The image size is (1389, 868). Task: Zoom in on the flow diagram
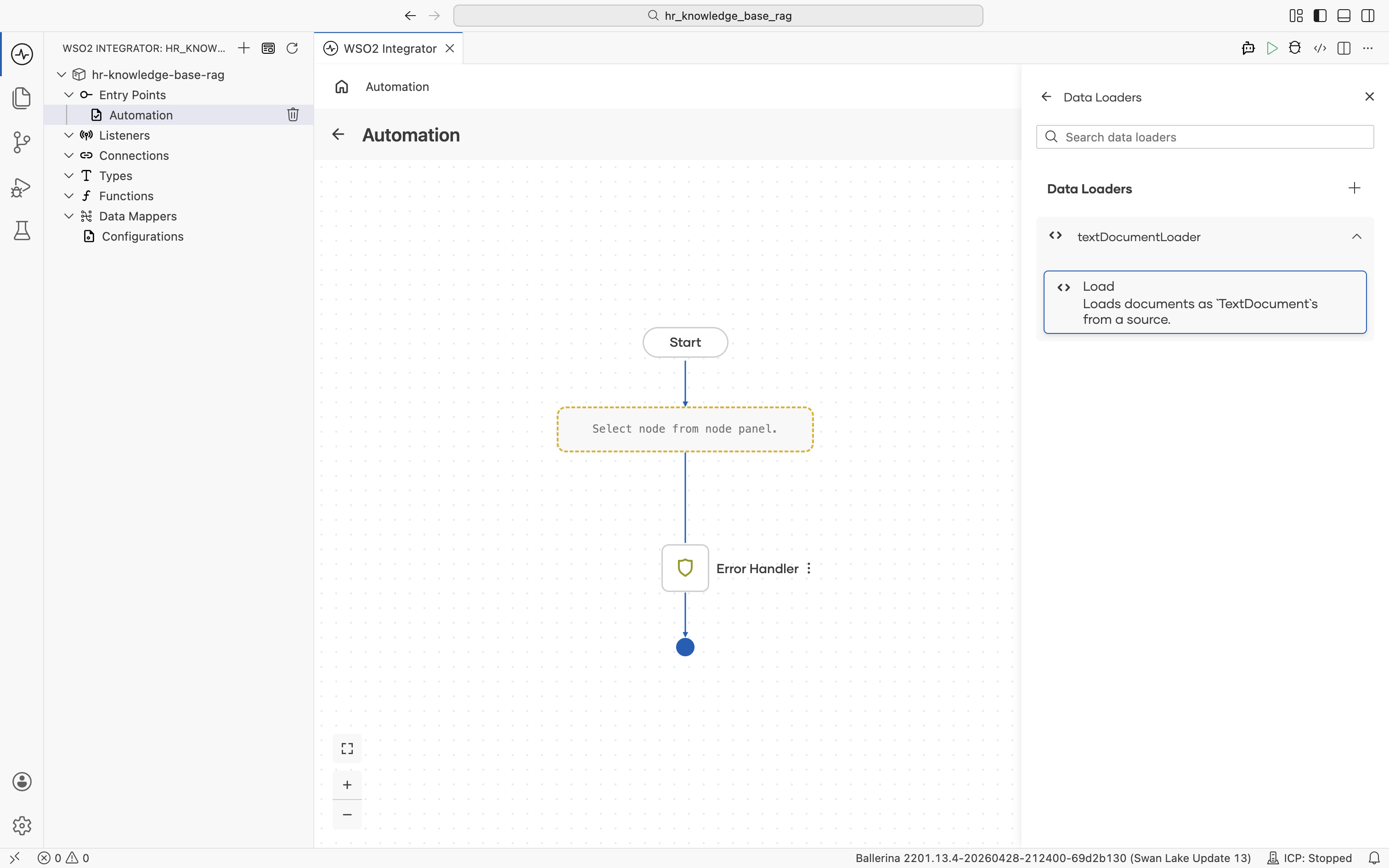347,785
